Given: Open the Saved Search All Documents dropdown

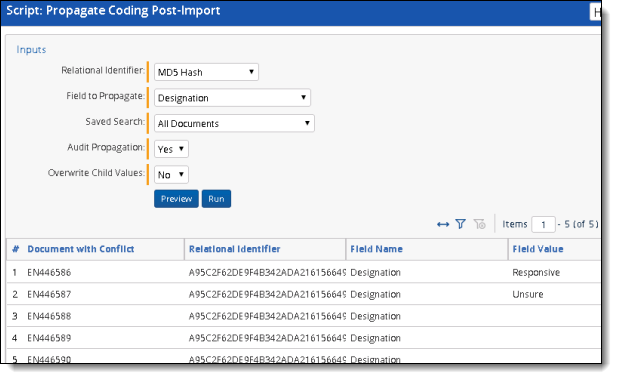Looking at the screenshot, I should (234, 123).
